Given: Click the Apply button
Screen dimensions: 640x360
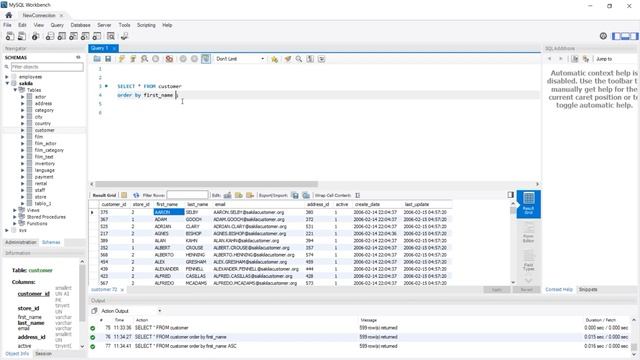Looking at the screenshot, I should coord(497,289).
